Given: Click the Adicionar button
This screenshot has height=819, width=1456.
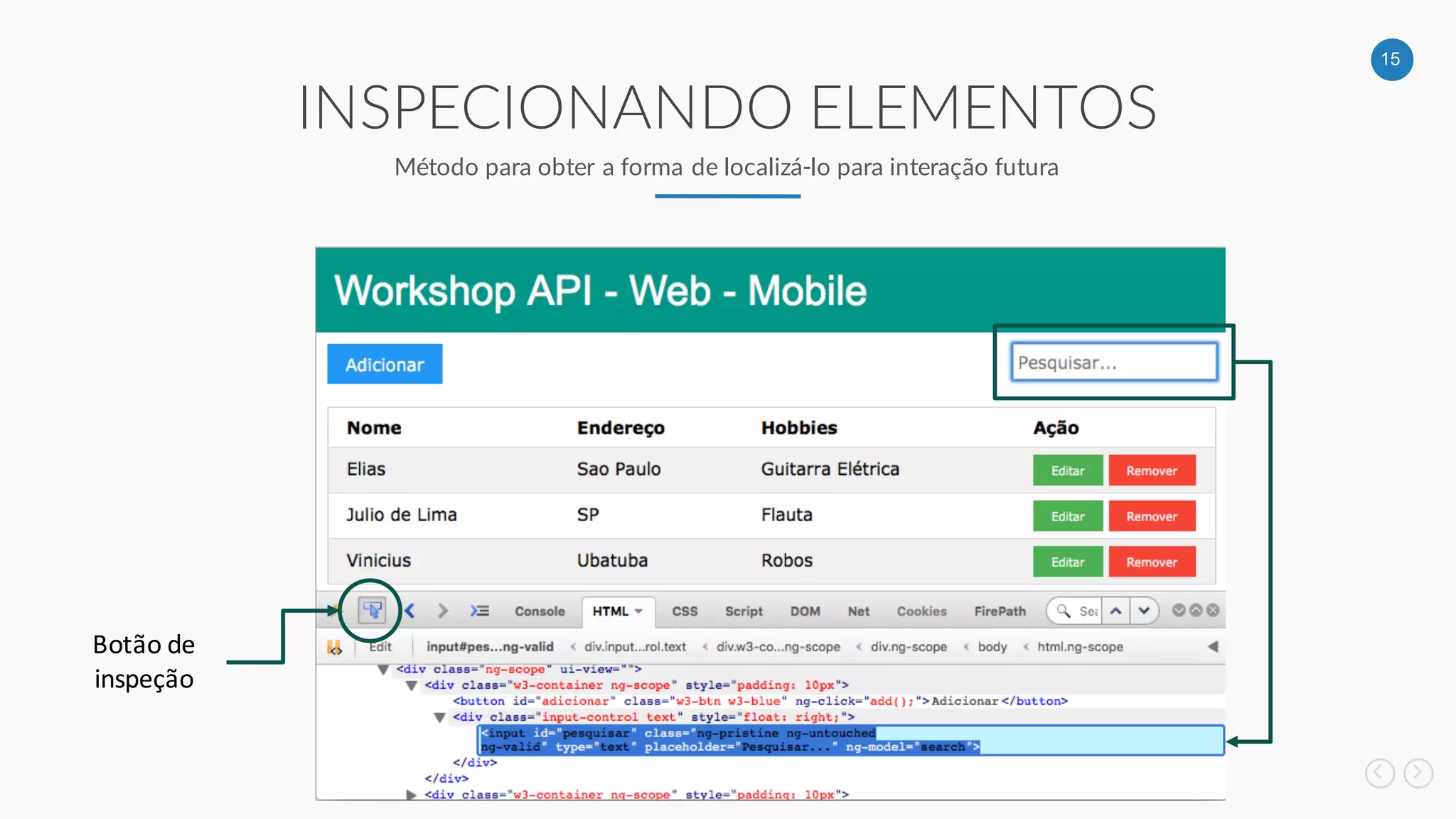Looking at the screenshot, I should (x=385, y=364).
